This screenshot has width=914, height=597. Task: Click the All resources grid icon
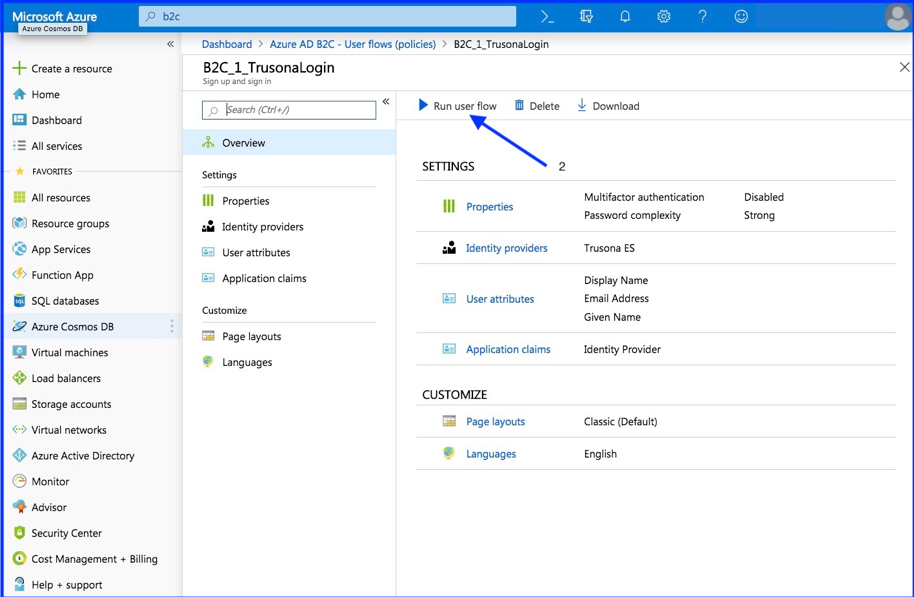[x=19, y=197]
